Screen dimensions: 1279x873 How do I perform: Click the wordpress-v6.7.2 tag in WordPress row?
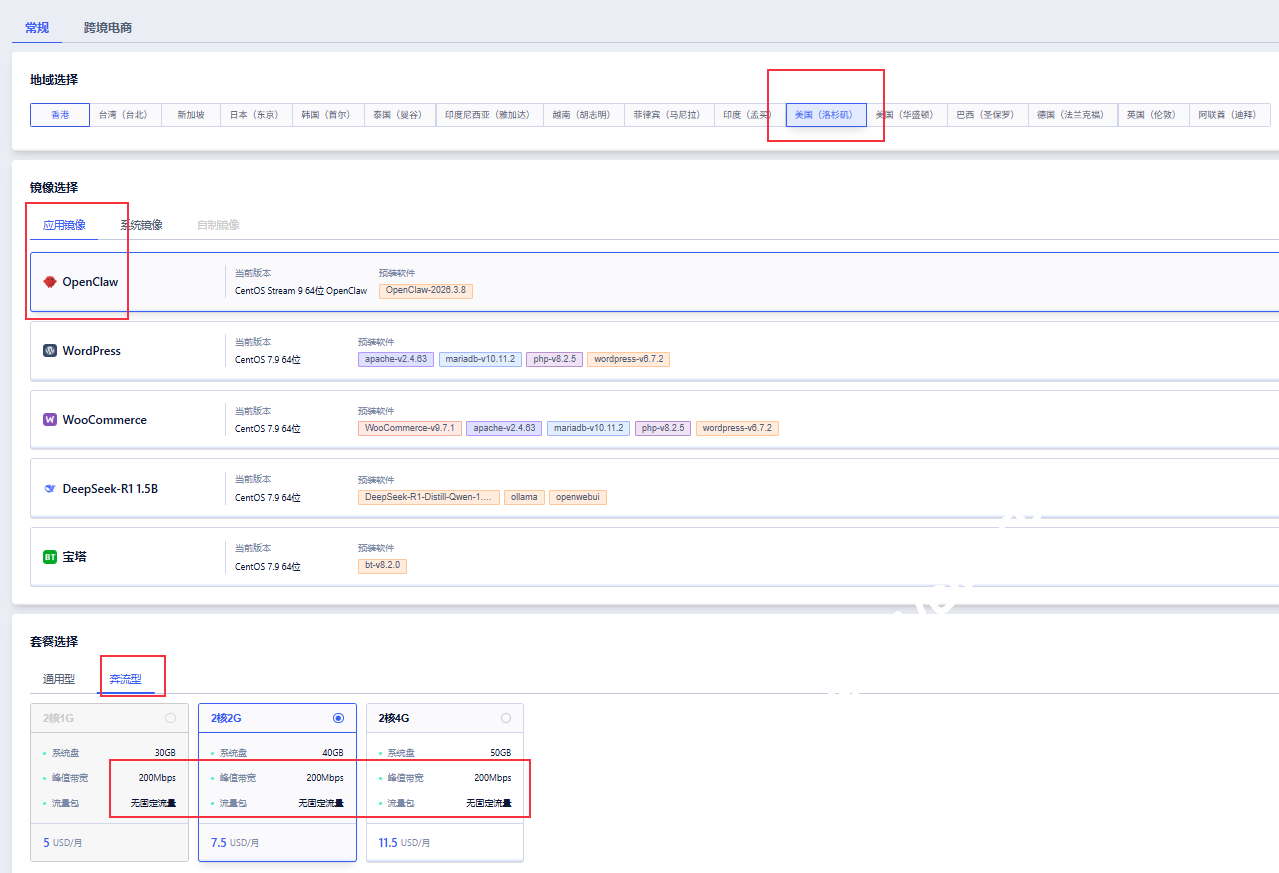coord(628,359)
